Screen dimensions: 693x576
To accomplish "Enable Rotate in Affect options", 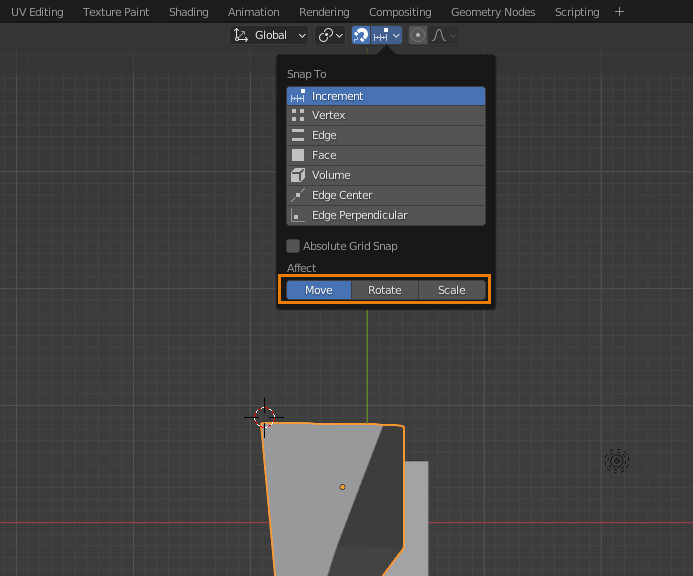I will (385, 290).
